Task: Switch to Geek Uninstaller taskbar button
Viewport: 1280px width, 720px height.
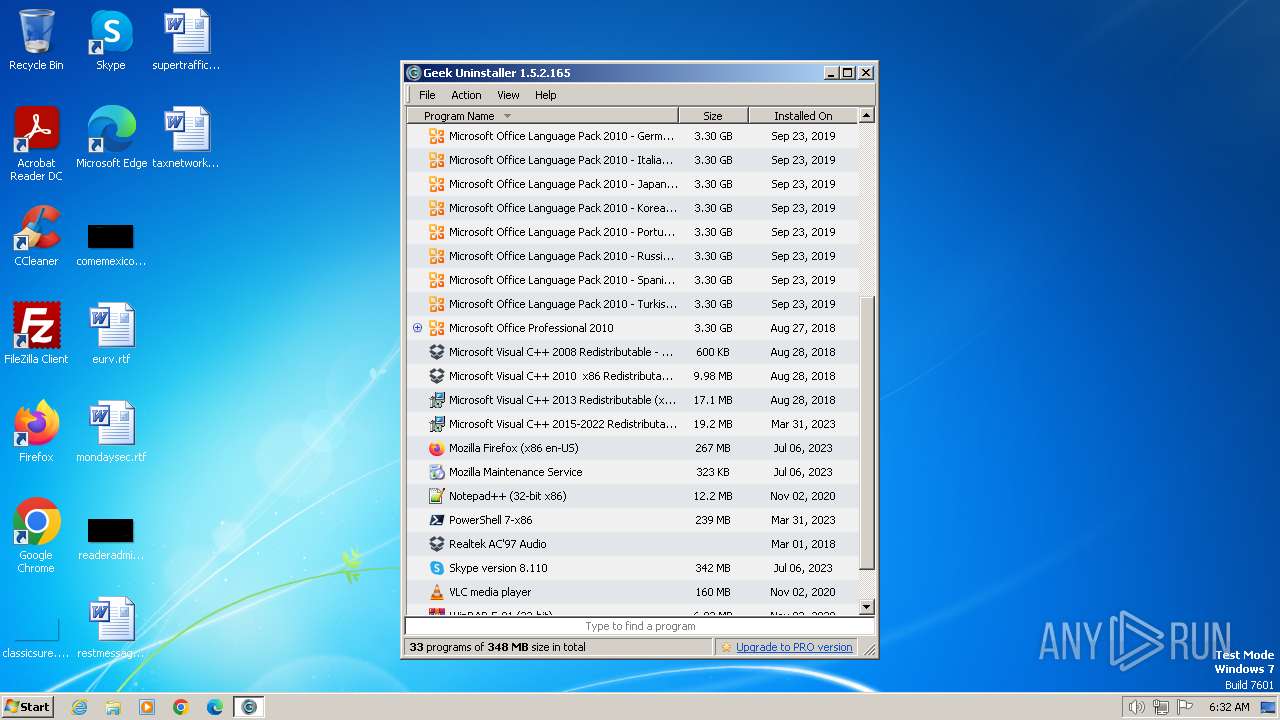Action: [249, 707]
